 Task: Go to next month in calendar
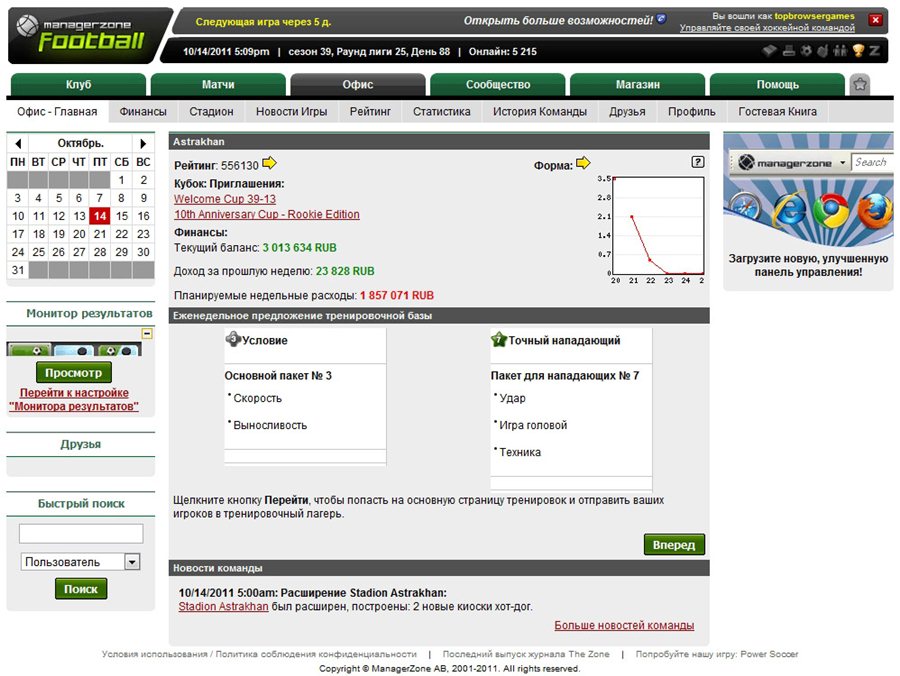[x=143, y=144]
